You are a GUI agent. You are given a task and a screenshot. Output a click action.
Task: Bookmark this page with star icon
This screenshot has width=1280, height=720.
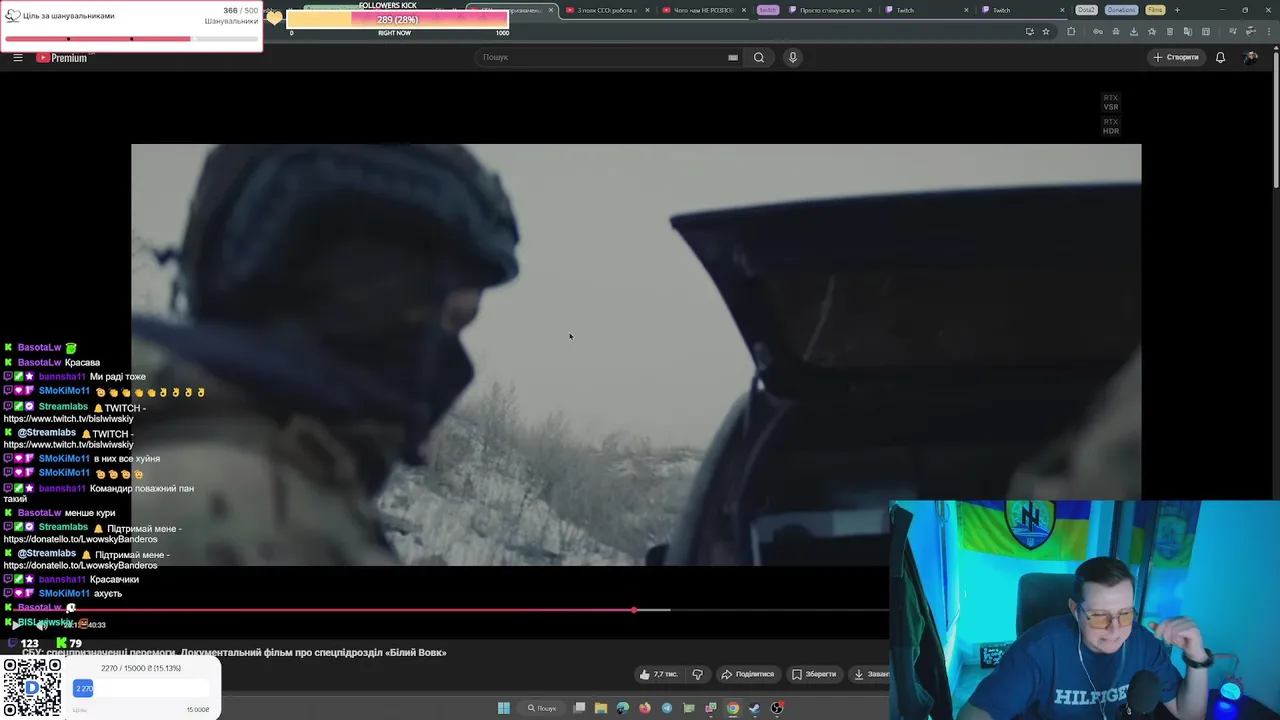pos(1046,32)
